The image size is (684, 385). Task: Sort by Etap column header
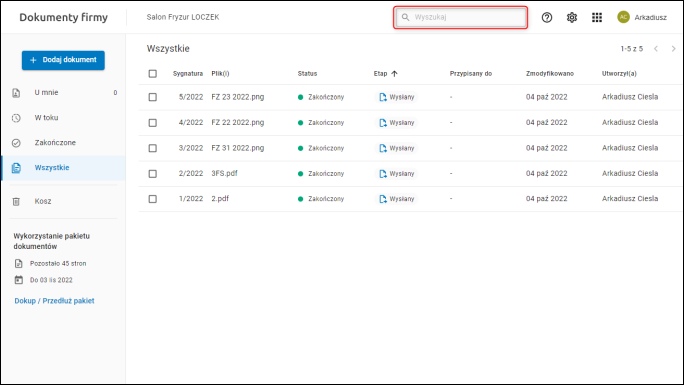tap(380, 74)
